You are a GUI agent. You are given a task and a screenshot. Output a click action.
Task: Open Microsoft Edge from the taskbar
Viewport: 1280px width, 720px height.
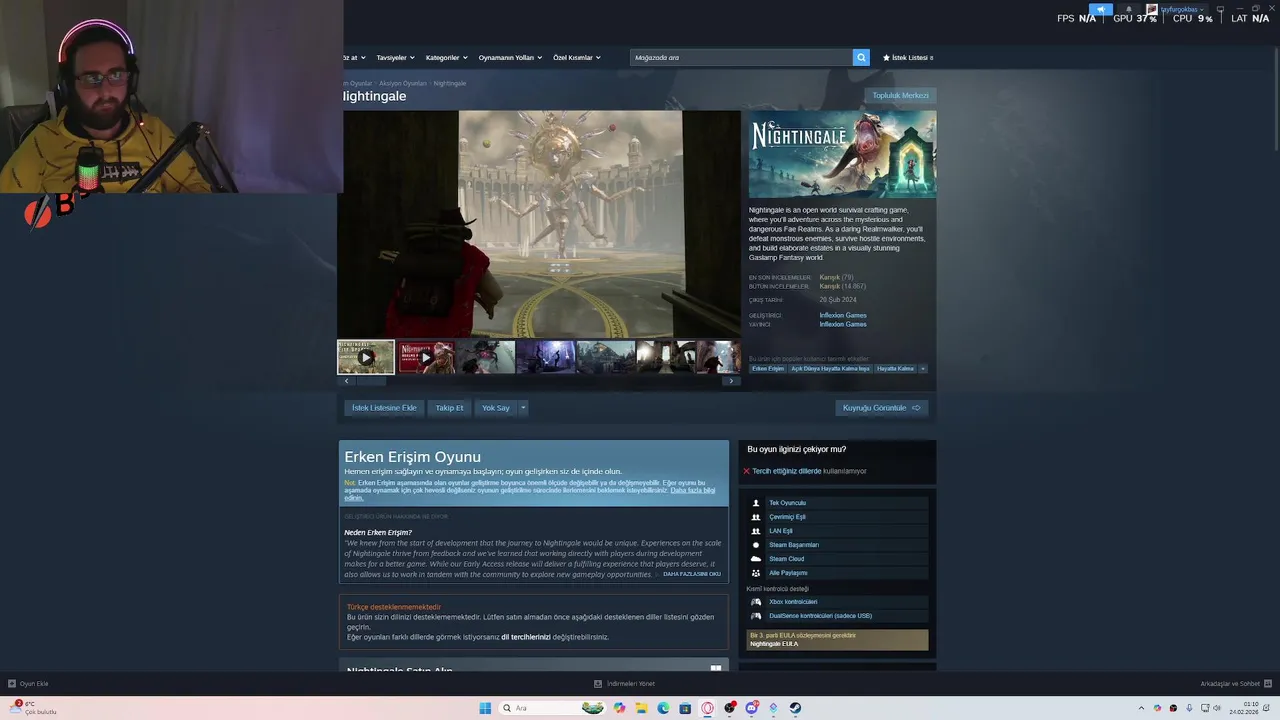663,708
